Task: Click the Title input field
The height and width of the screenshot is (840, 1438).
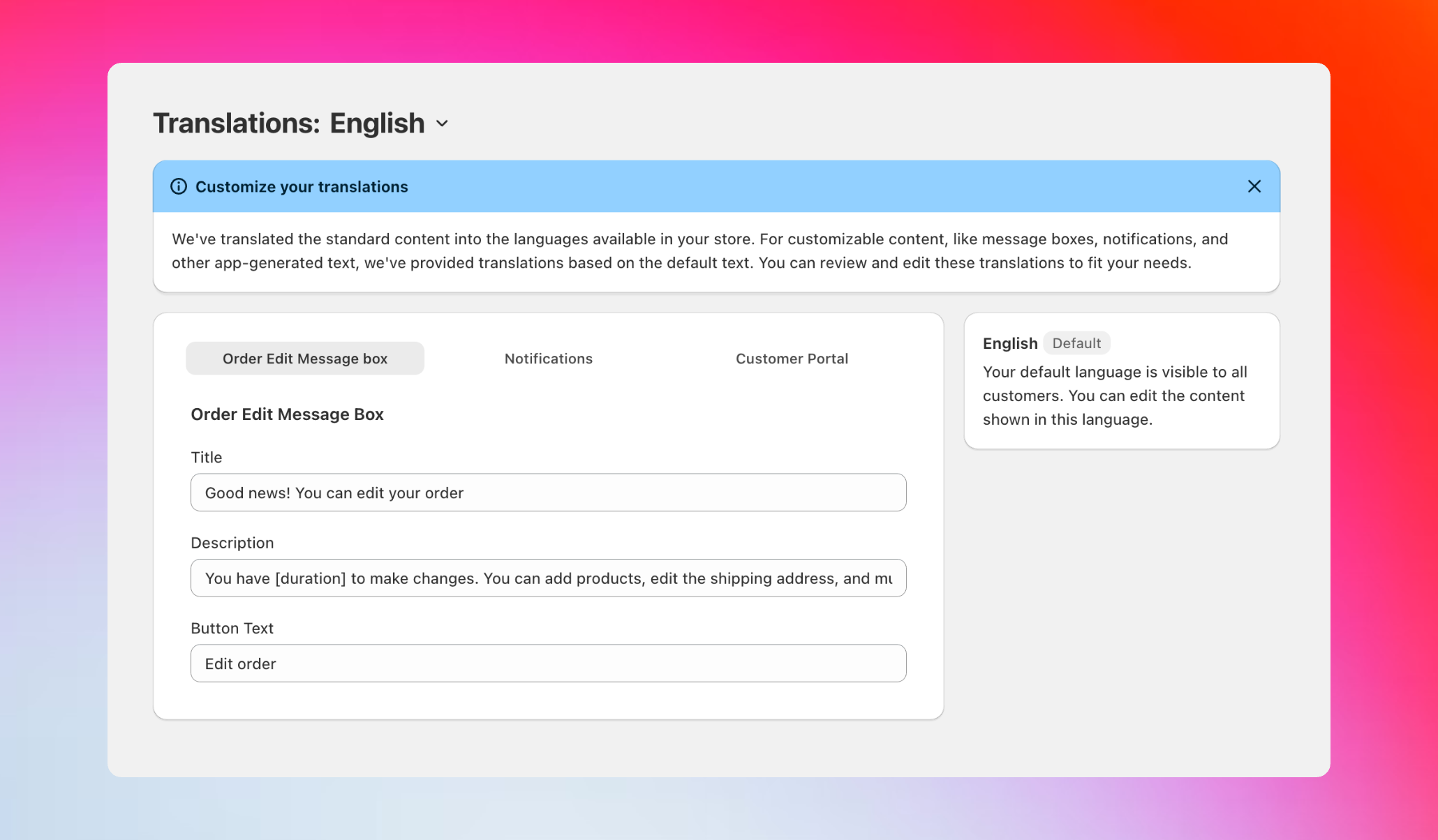Action: point(548,492)
